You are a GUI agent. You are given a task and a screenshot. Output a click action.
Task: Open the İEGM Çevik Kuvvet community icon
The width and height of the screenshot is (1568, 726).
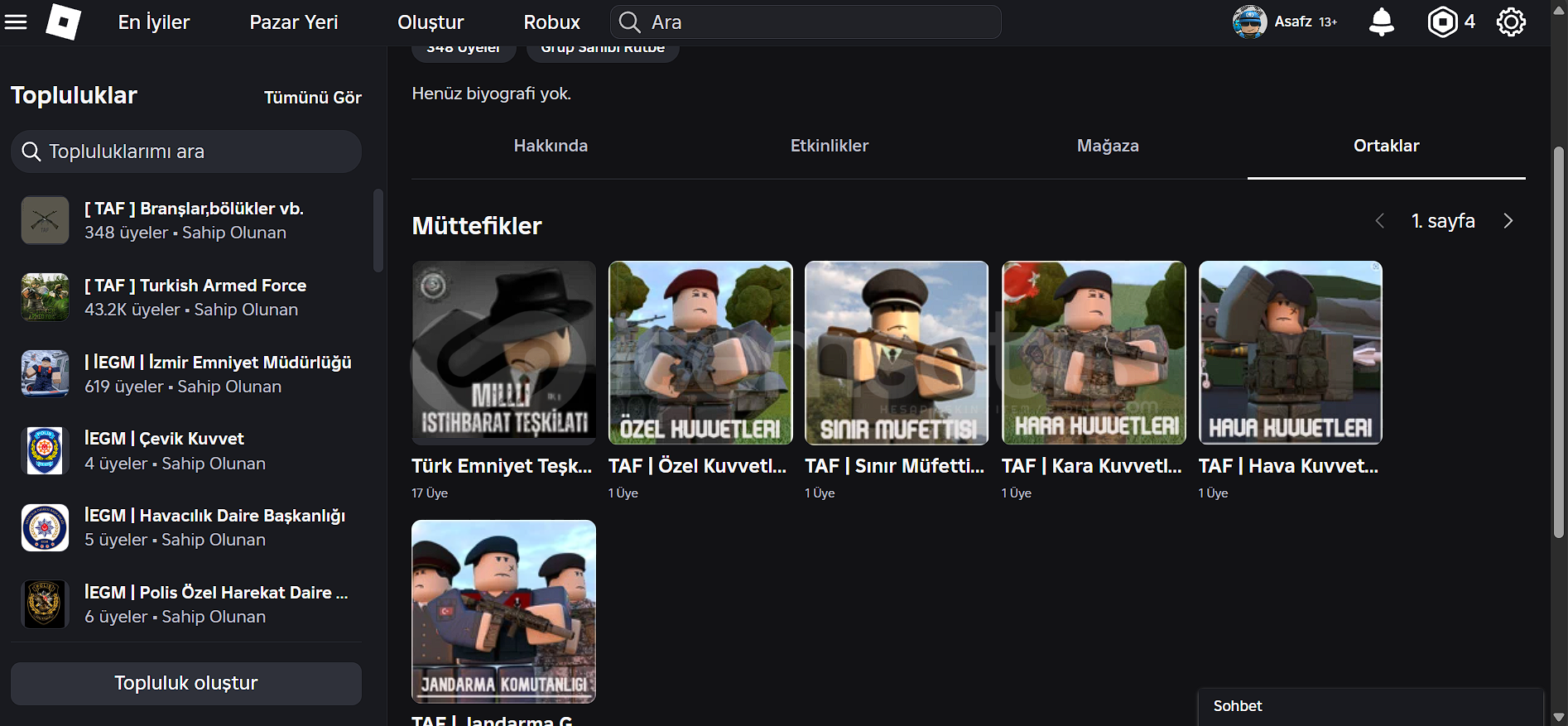tap(45, 450)
